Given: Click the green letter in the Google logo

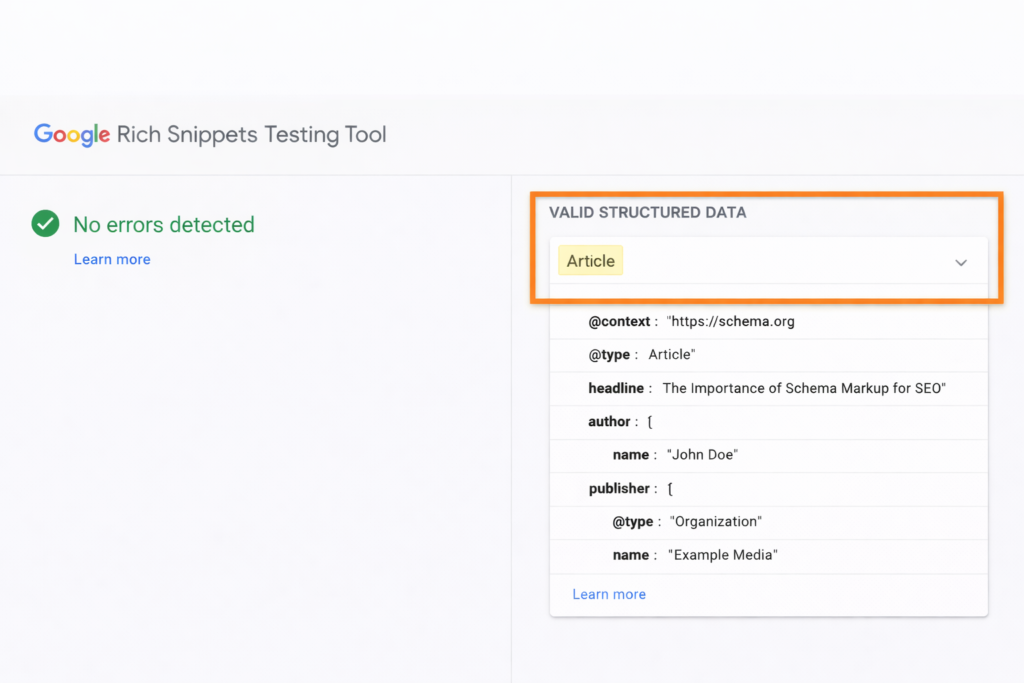Looking at the screenshot, I should (x=97, y=134).
